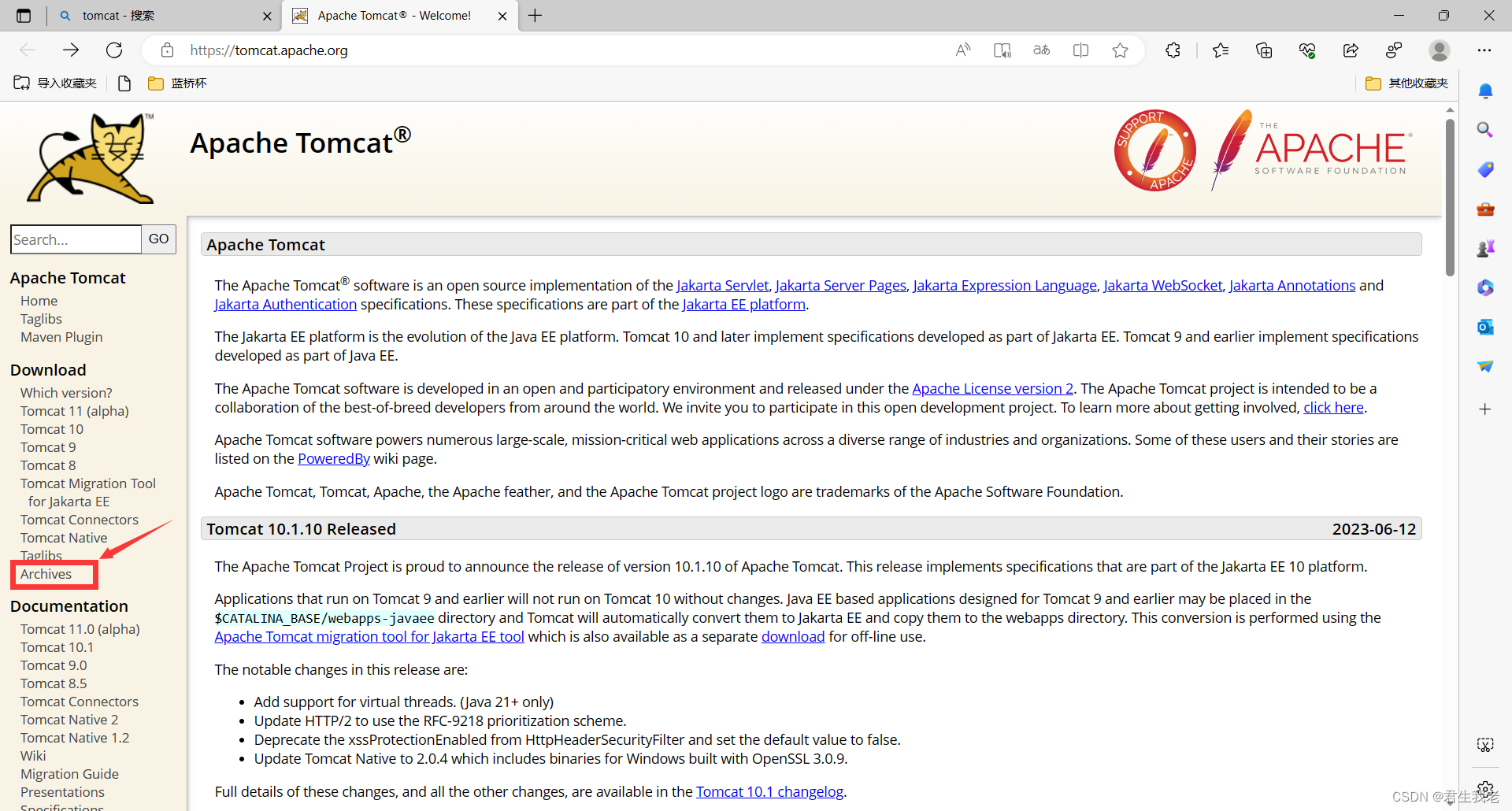1512x811 pixels.
Task: Open the 导入收藏夹 bookmark item
Action: pos(55,83)
